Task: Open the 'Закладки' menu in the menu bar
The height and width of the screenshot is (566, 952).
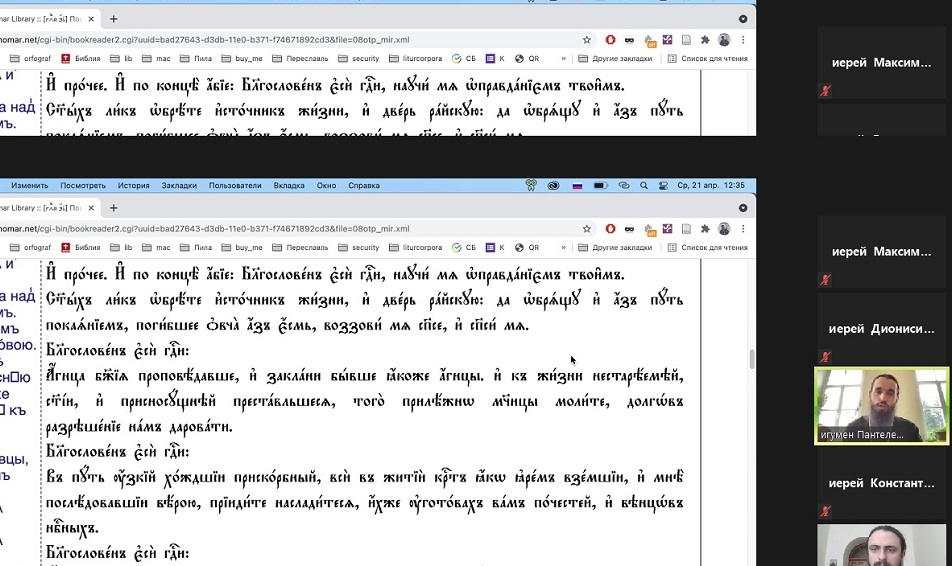Action: tap(179, 185)
